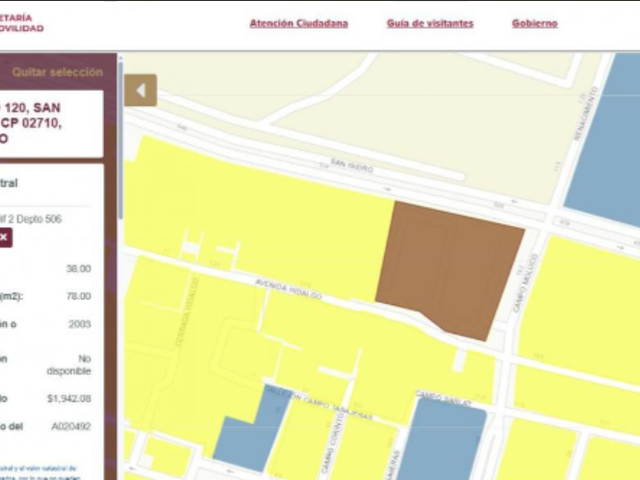Click the CERRADA HIDALGO street label

tap(187, 312)
